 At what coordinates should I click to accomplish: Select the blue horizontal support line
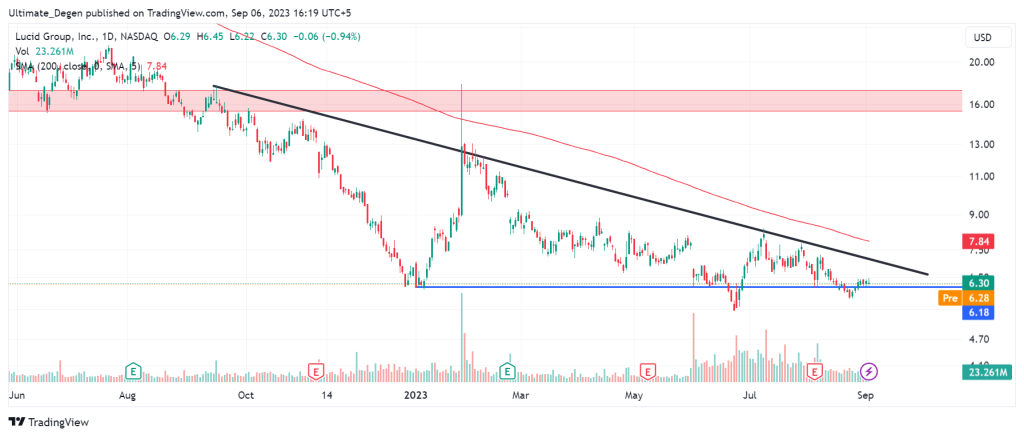pos(689,286)
